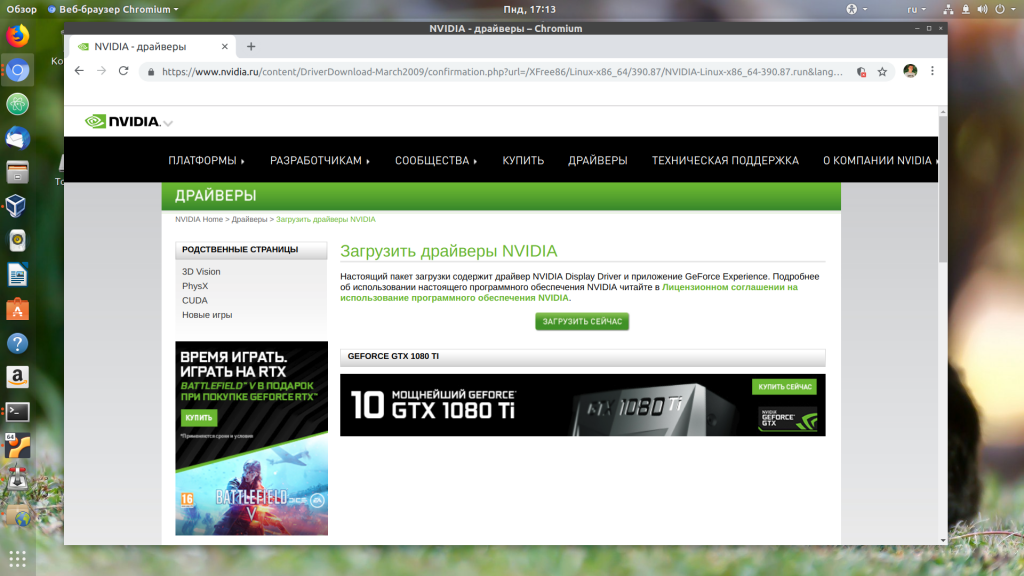Open the ru keyboard layout dropdown

(916, 9)
